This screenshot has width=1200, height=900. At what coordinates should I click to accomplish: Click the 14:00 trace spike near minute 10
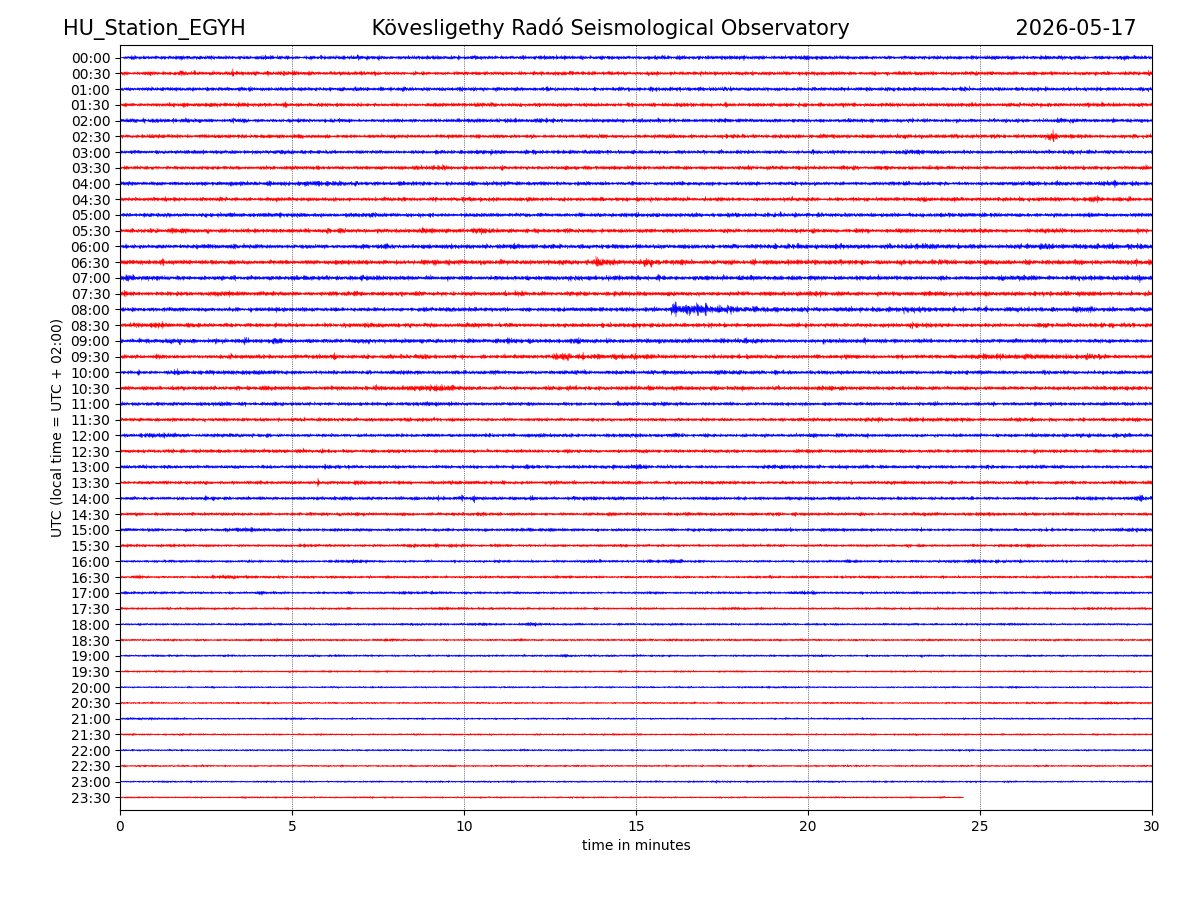pyautogui.click(x=464, y=498)
